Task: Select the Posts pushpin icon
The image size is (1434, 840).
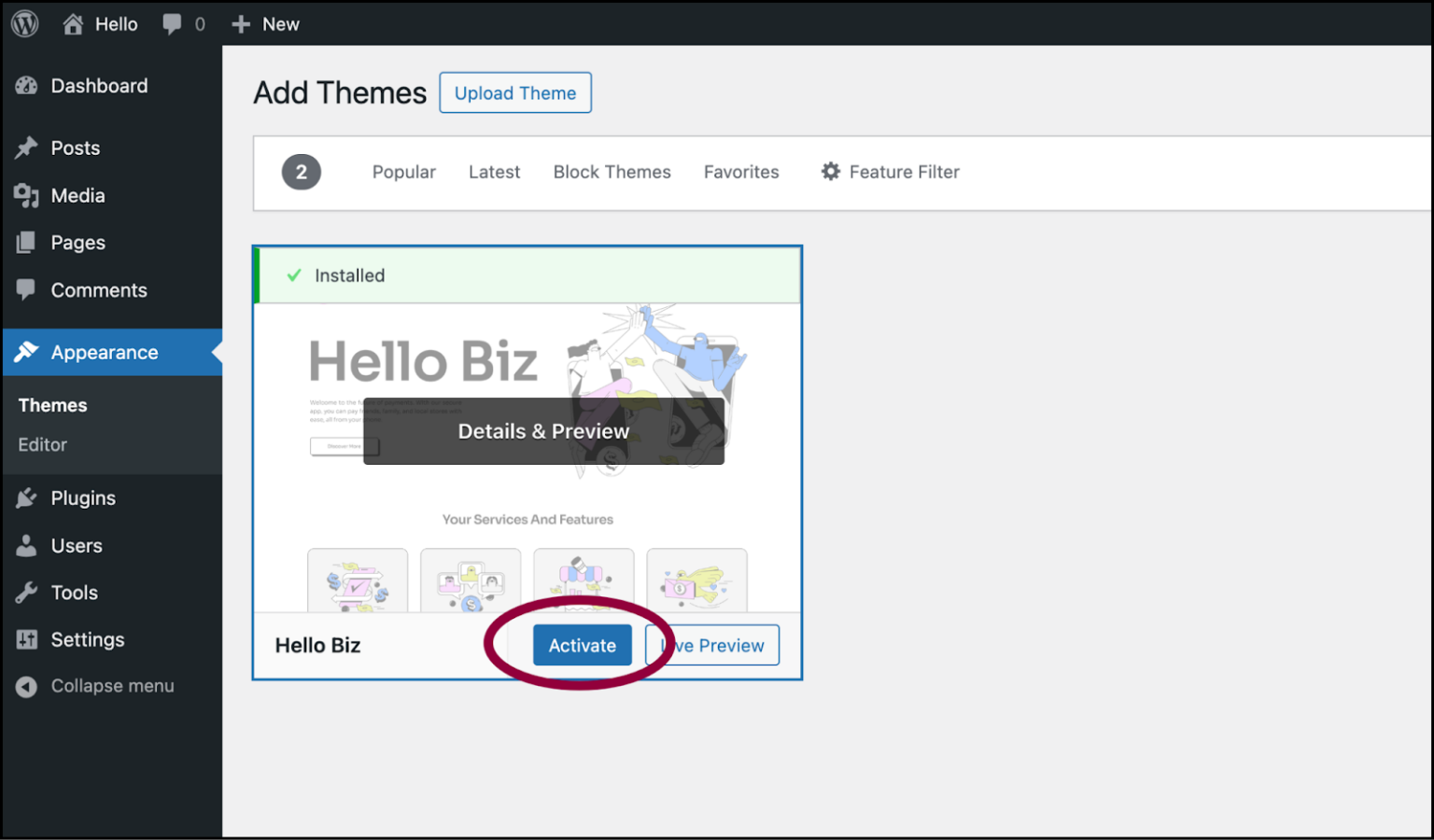Action: (27, 147)
